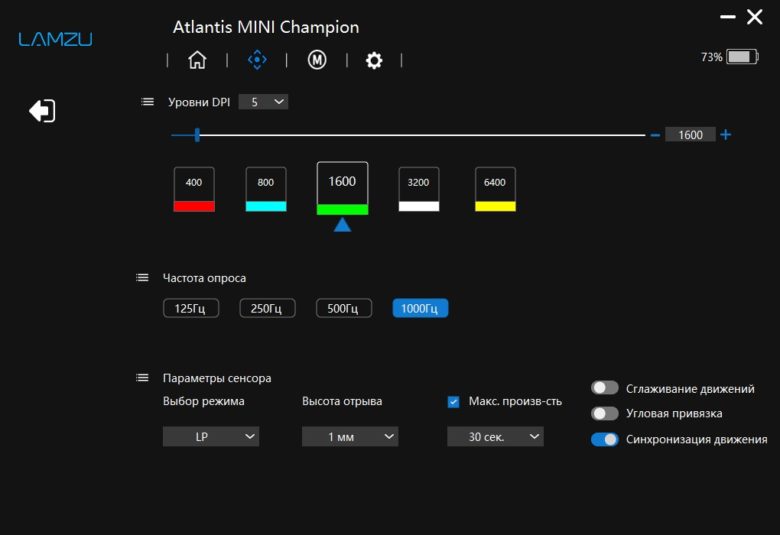Image resolution: width=780 pixels, height=535 pixels.
Task: Open the 30 сек. dropdown
Action: tap(495, 436)
